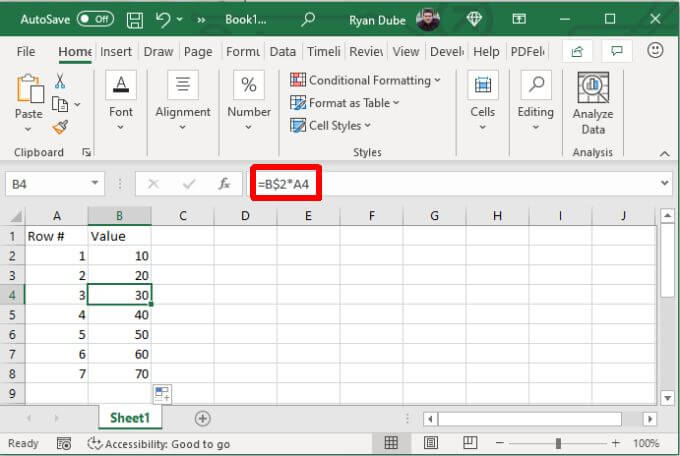Open Format as Table gallery
The height and width of the screenshot is (456, 680).
coord(345,103)
